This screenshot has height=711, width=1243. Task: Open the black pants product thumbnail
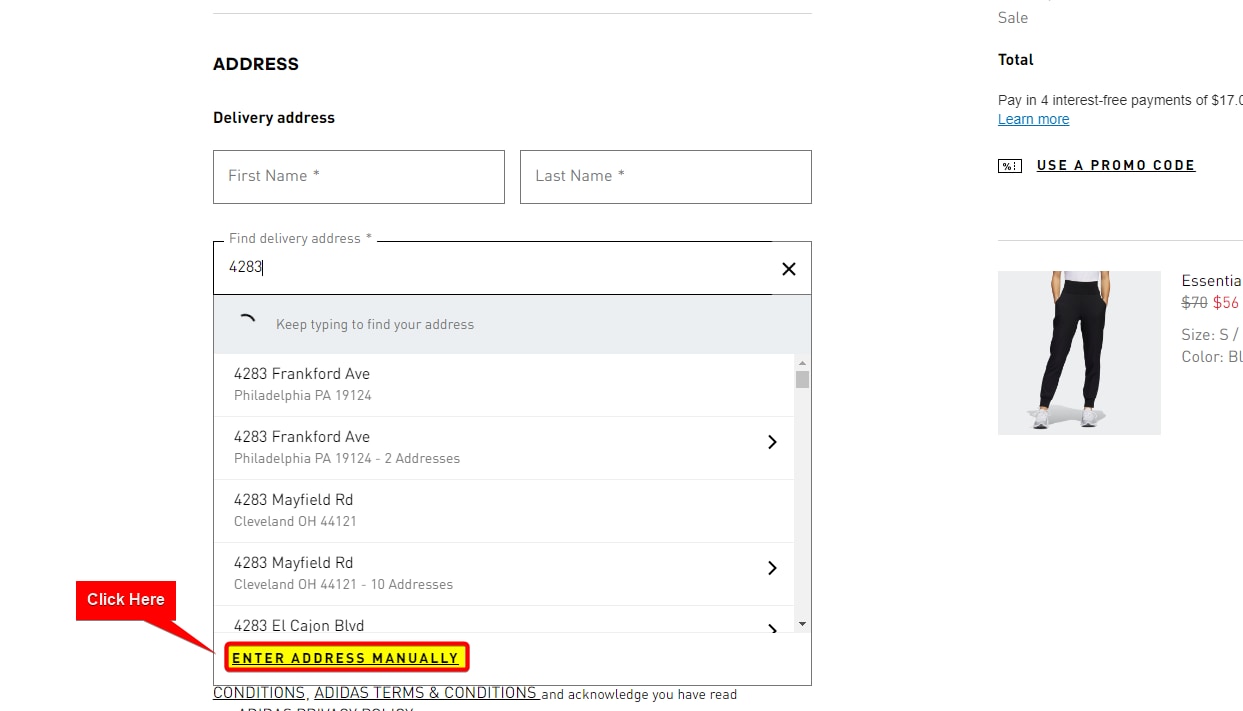pyautogui.click(x=1079, y=353)
